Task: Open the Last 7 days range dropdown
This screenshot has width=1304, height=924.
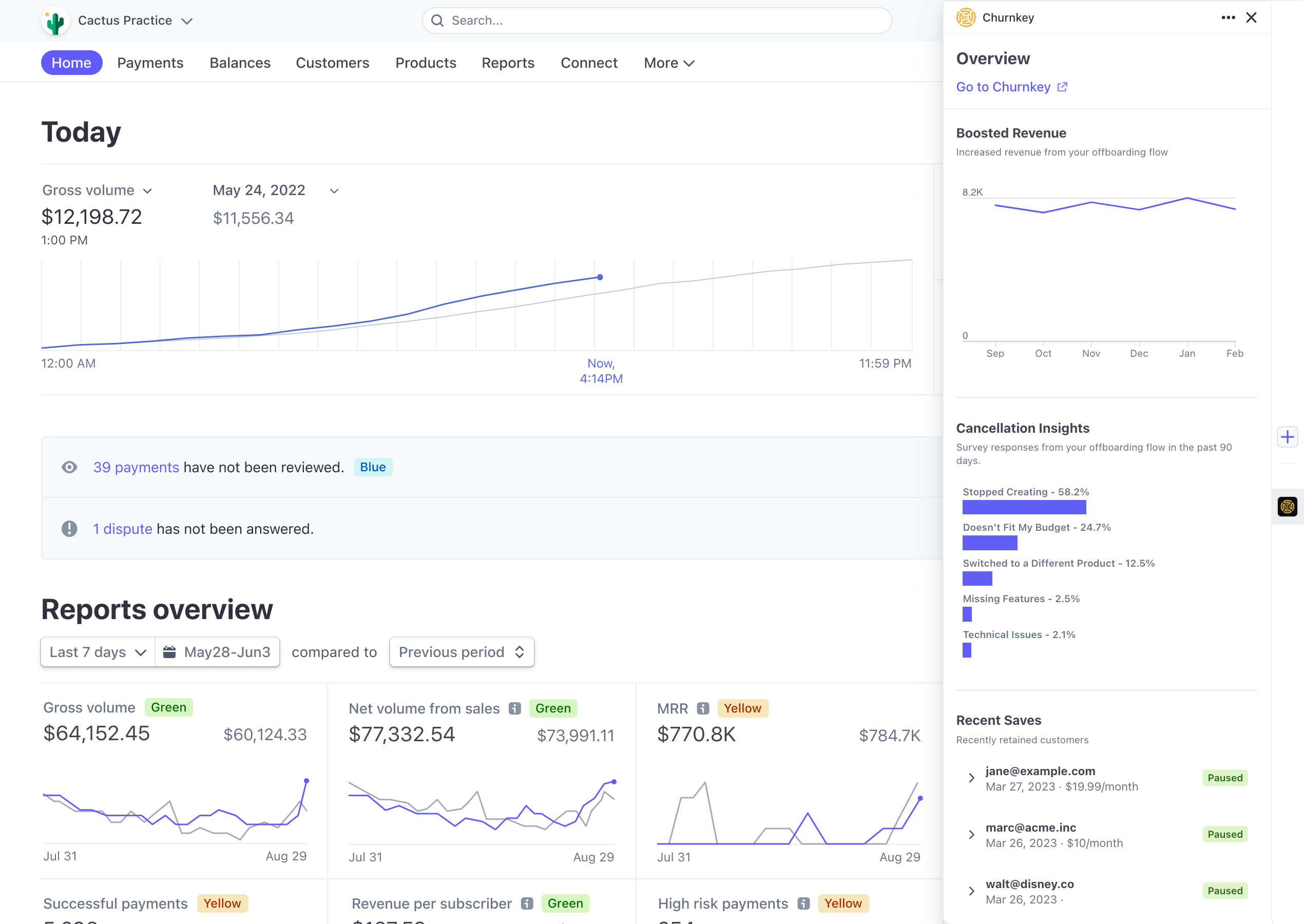Action: 96,652
